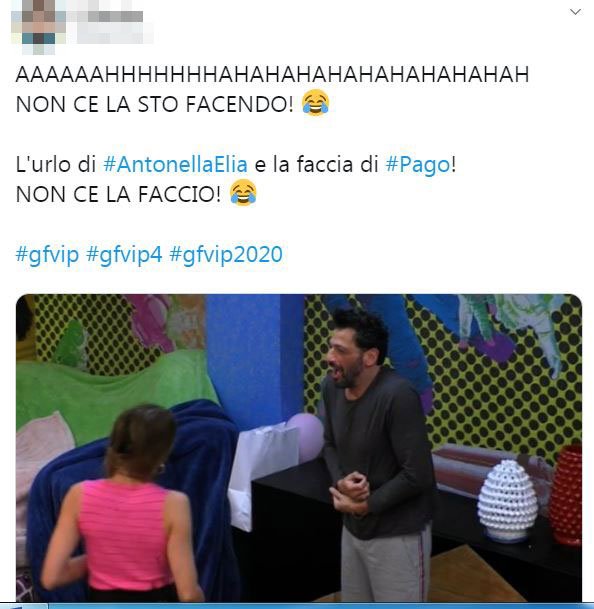Click the woman in the pink top
Image resolution: width=594 pixels, height=609 pixels.
(x=124, y=505)
